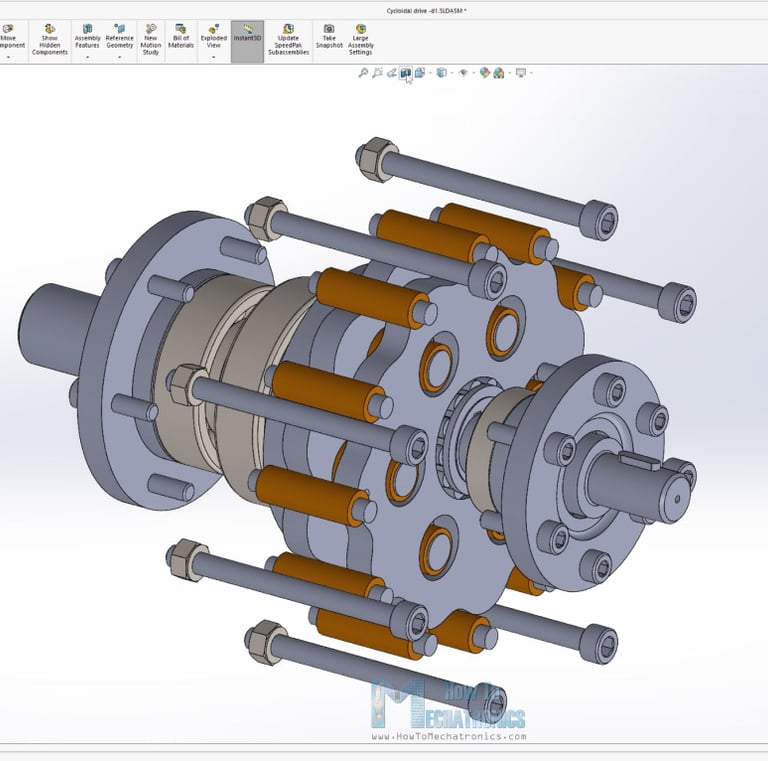This screenshot has height=761, width=768.
Task: Expand the Reference Geometry dropdown arrow
Action: (120, 58)
